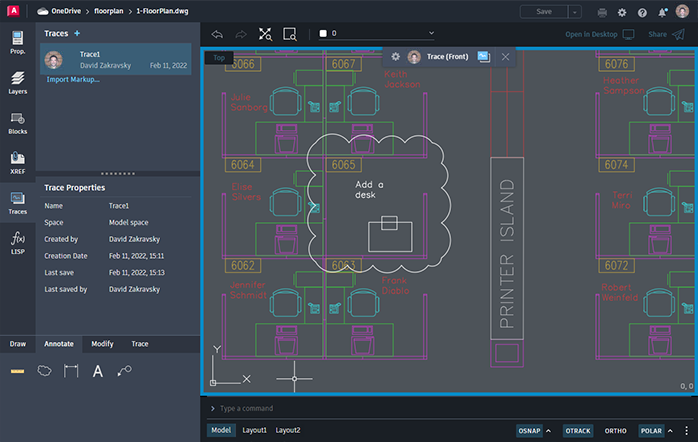Viewport: 698px width, 442px height.
Task: Switch to Layout1 tab
Action: pyautogui.click(x=254, y=430)
